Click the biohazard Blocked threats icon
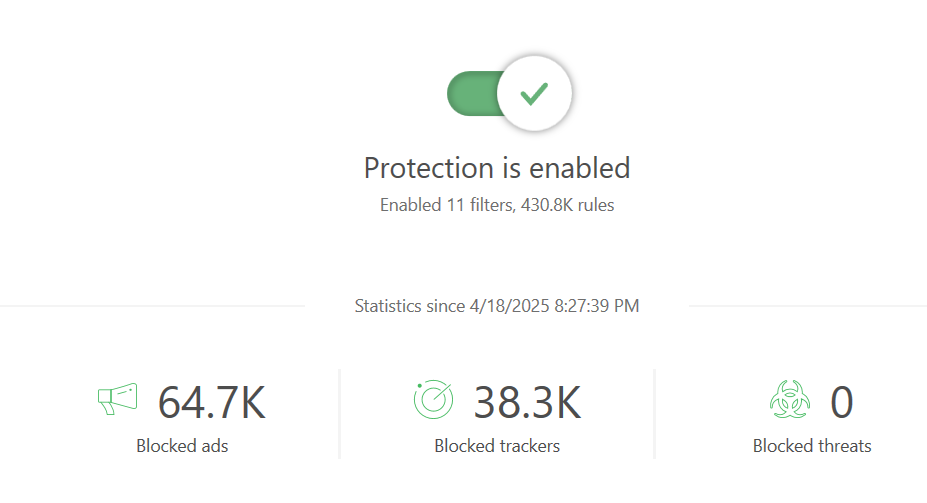 pos(788,401)
